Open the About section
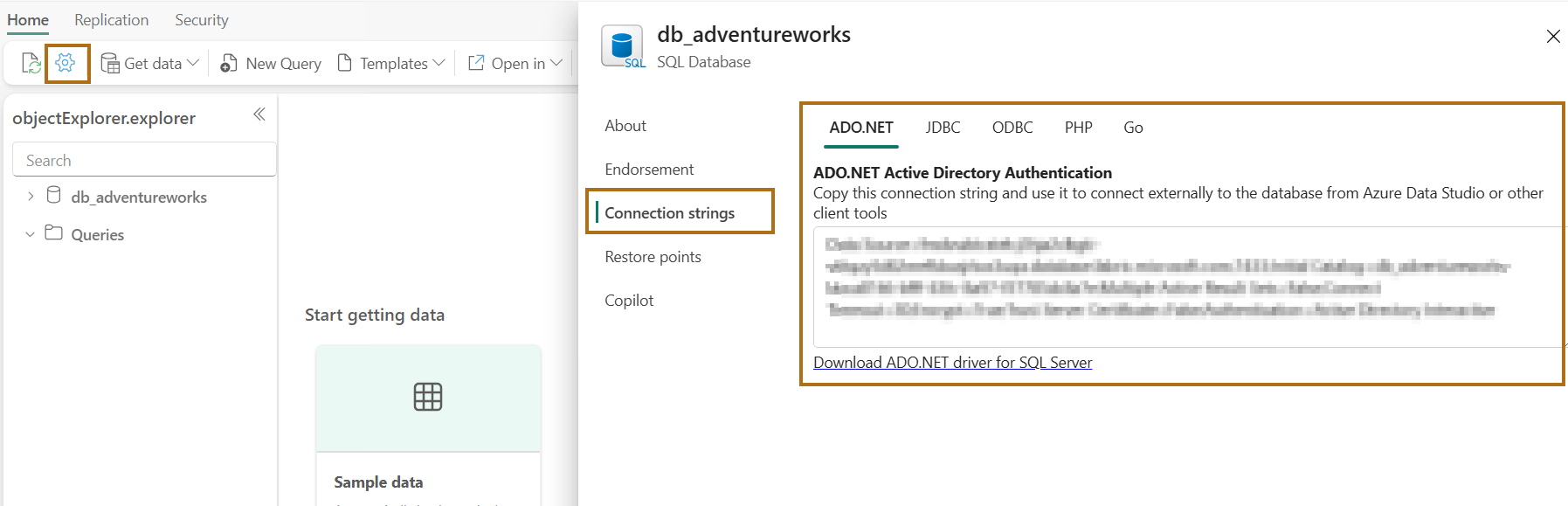 (x=625, y=126)
